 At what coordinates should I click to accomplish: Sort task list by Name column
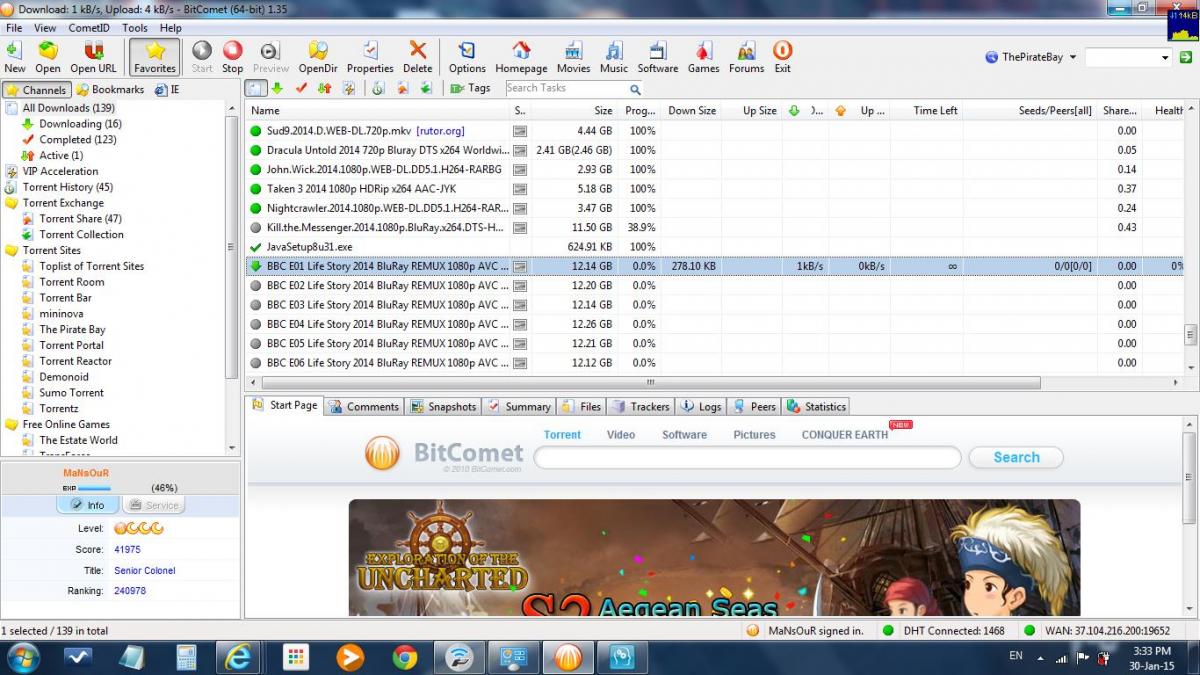[377, 111]
